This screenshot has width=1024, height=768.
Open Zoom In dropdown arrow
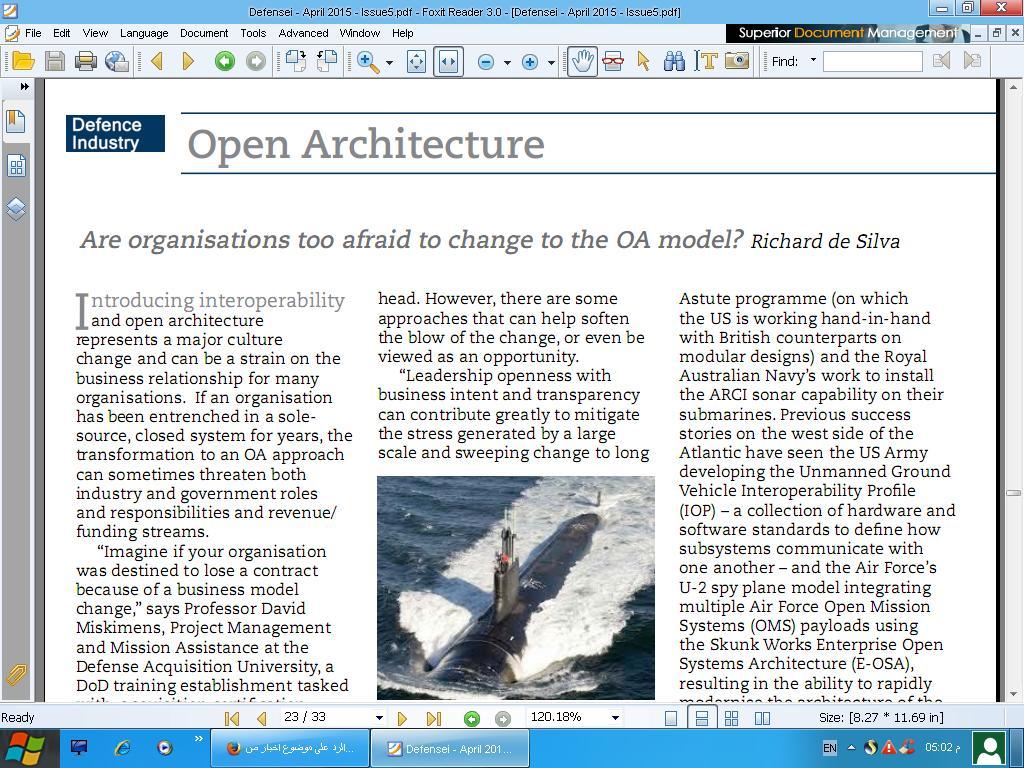click(551, 63)
